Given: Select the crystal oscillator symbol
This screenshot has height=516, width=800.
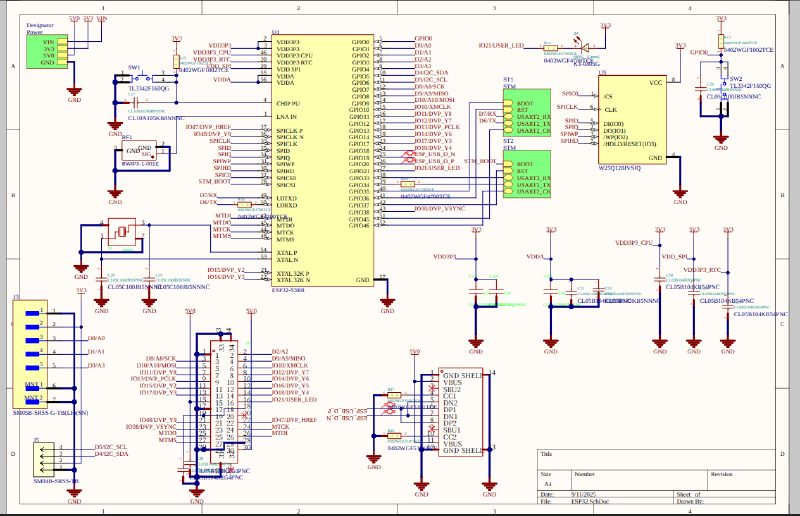Looking at the screenshot, I should coord(121,232).
